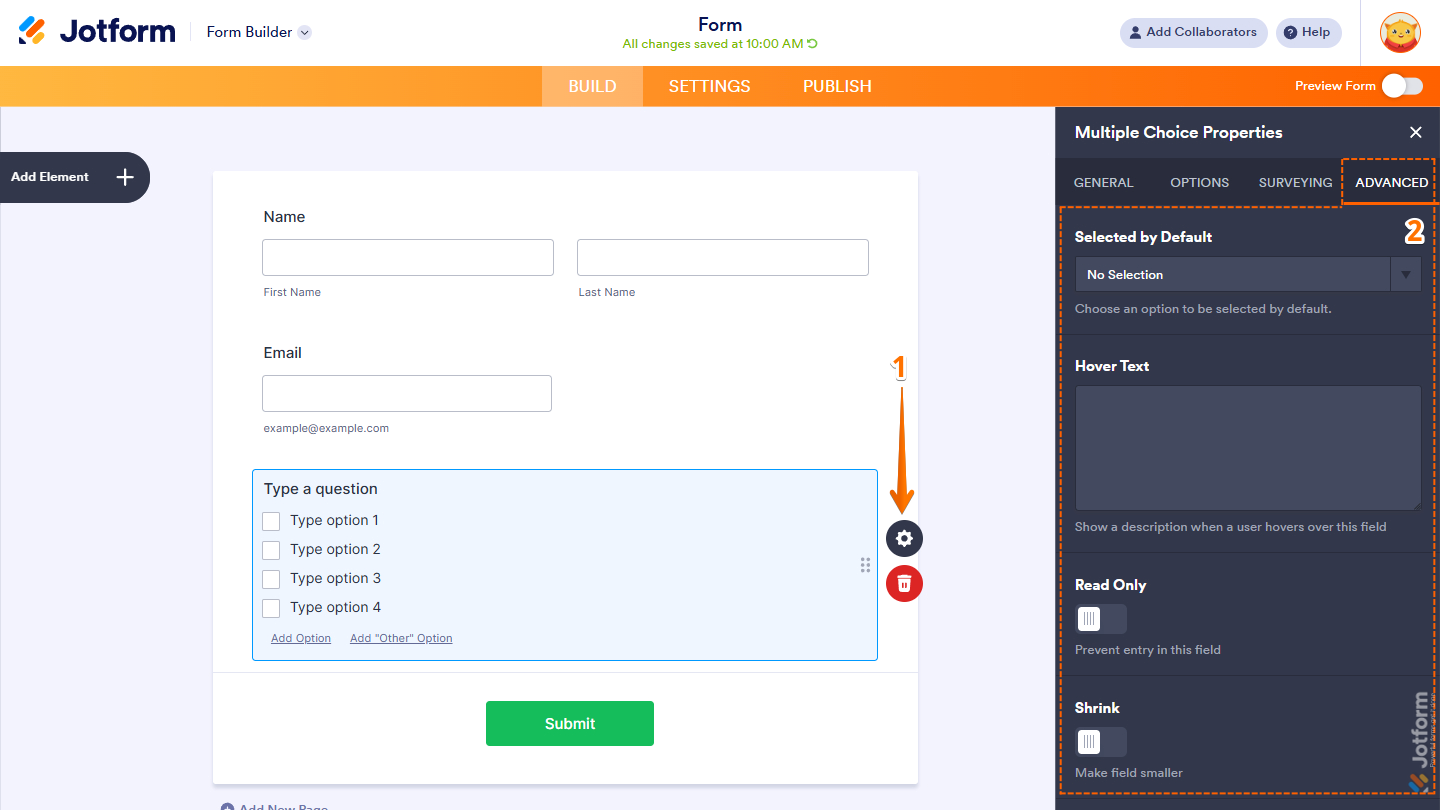Grab the dotted drag handle of the question

point(865,565)
